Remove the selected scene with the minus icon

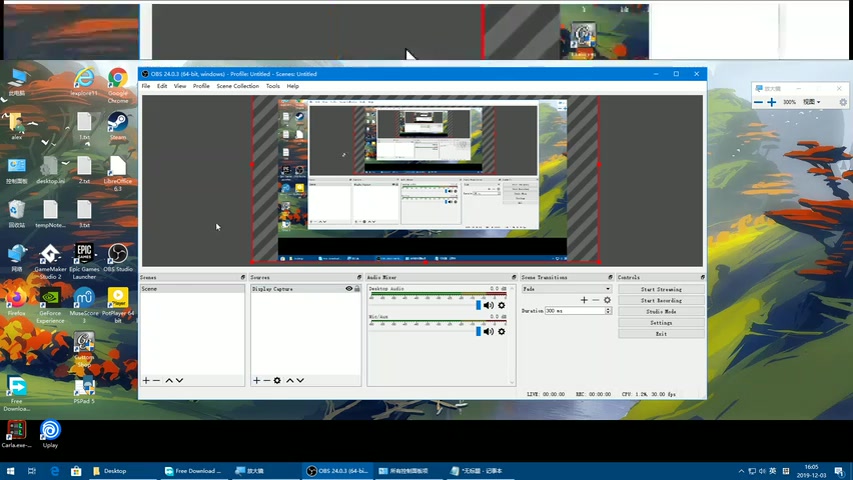[157, 380]
